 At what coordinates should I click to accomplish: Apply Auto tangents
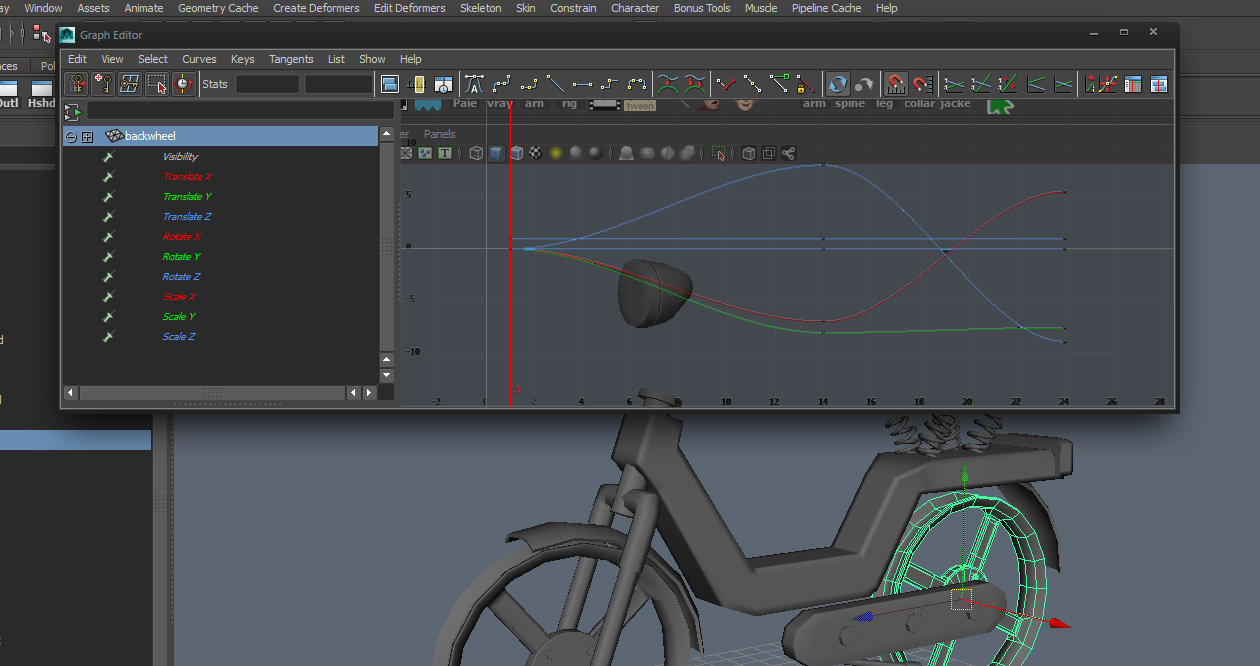(474, 84)
